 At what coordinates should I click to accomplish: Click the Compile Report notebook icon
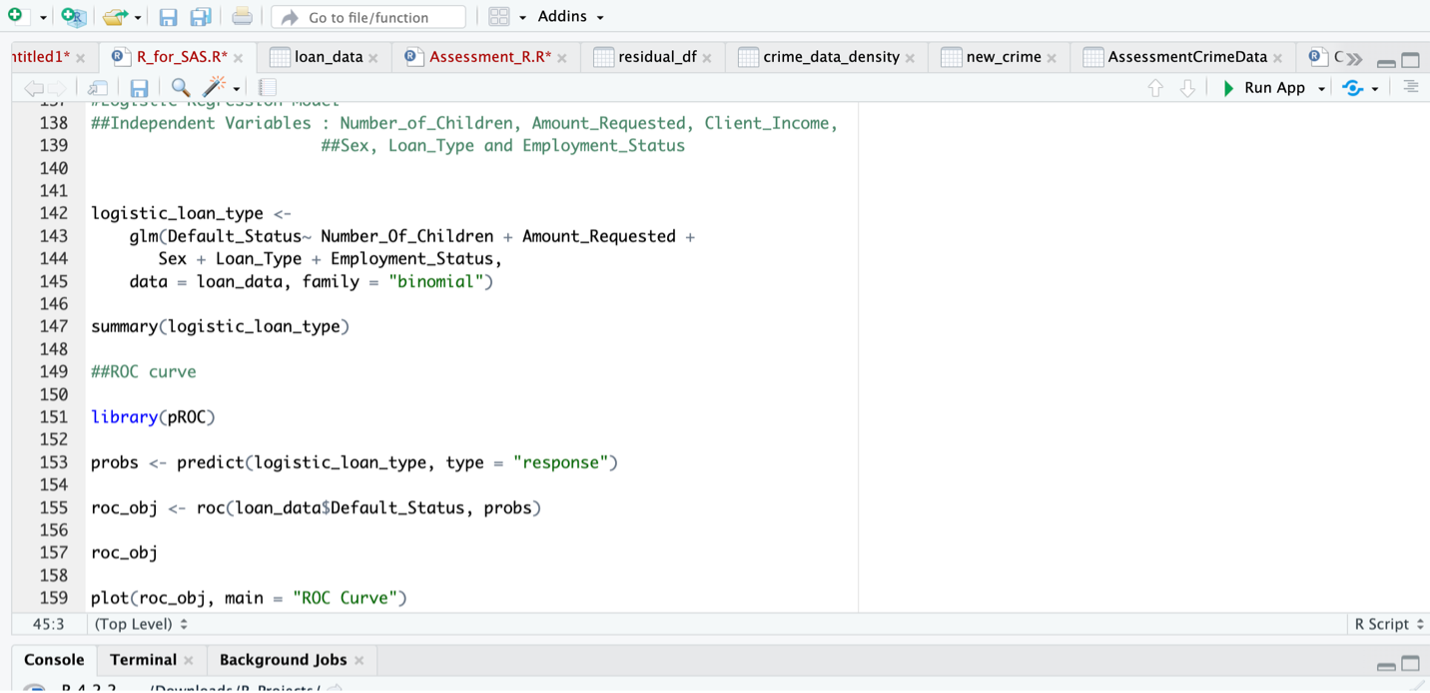[x=267, y=88]
